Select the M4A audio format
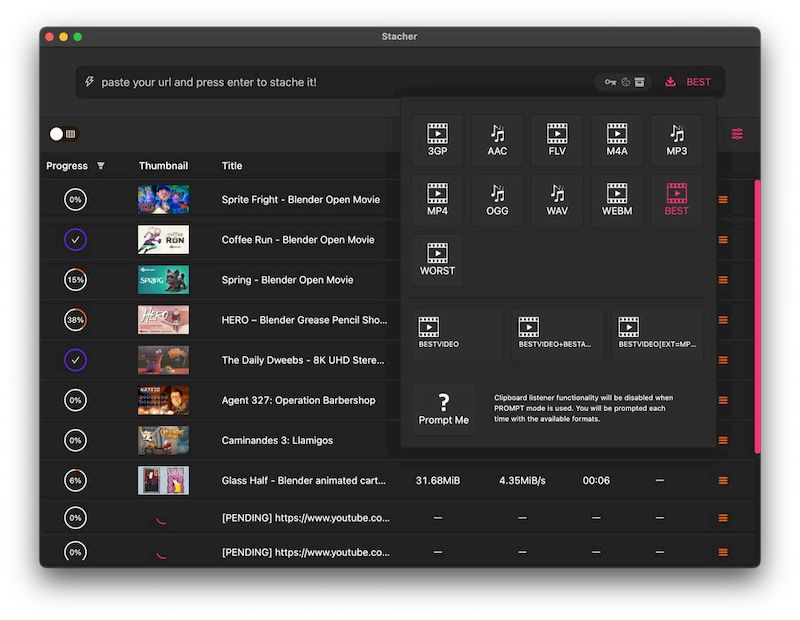The height and width of the screenshot is (620, 800). point(617,139)
